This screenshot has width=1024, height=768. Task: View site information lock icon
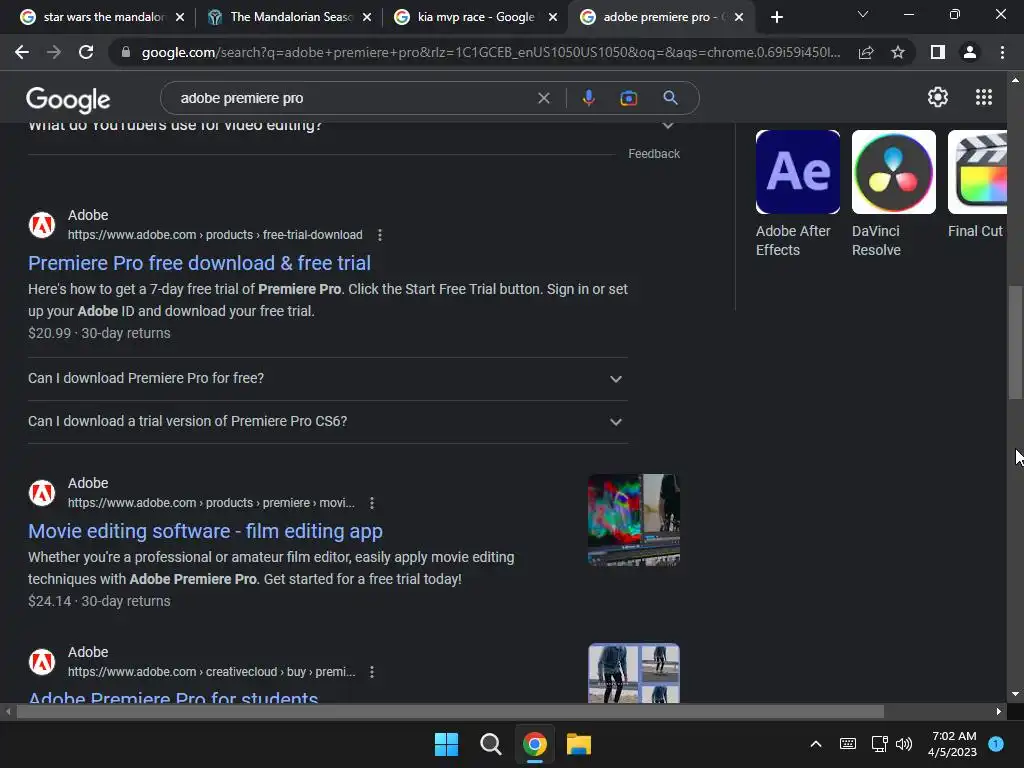pos(126,52)
